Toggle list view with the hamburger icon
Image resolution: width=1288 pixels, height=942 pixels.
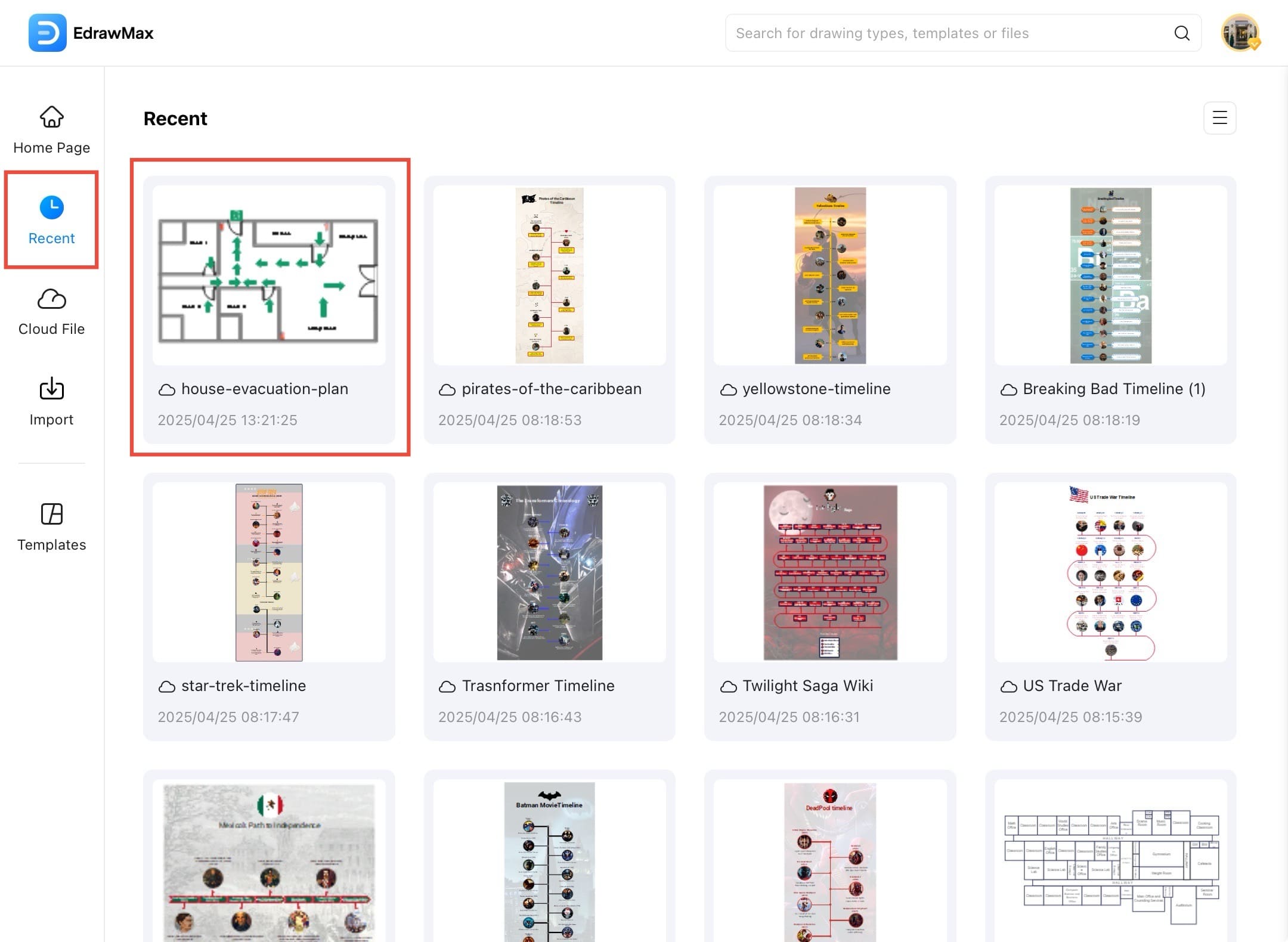coord(1219,118)
